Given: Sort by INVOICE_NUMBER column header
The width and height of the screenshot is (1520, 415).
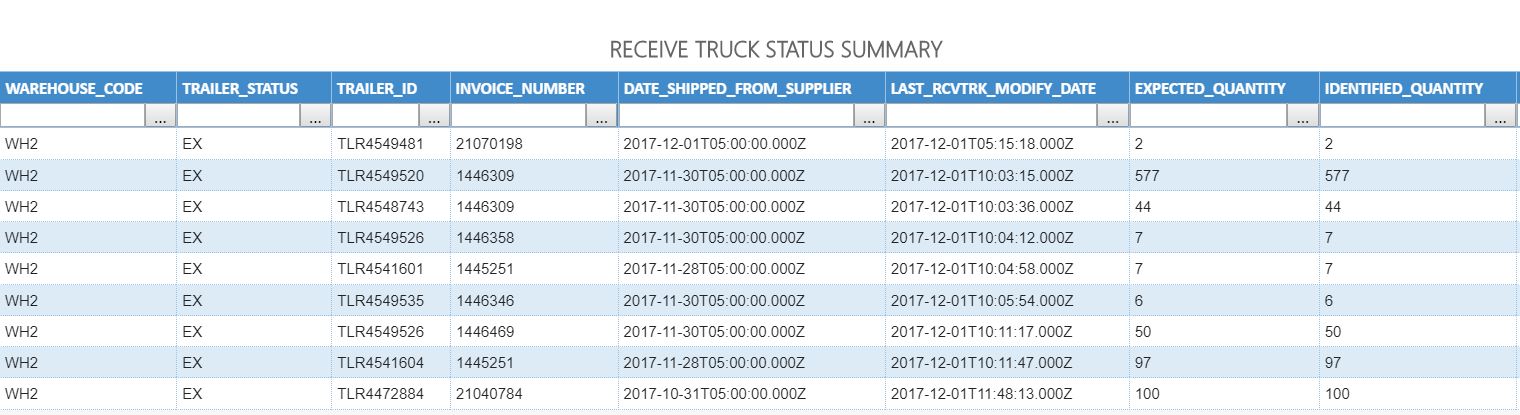Looking at the screenshot, I should [x=520, y=89].
